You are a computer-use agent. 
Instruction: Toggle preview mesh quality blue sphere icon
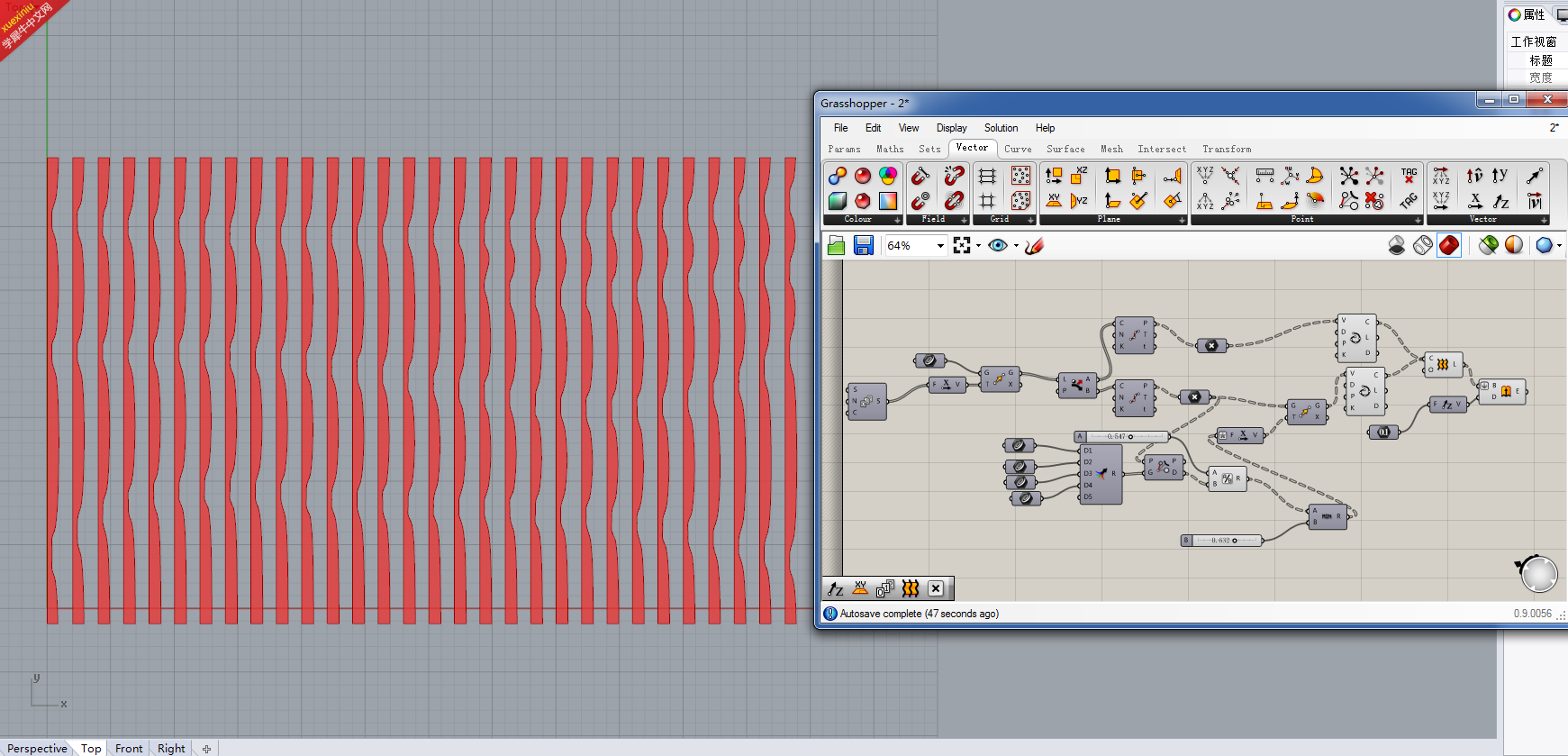pyautogui.click(x=1545, y=245)
